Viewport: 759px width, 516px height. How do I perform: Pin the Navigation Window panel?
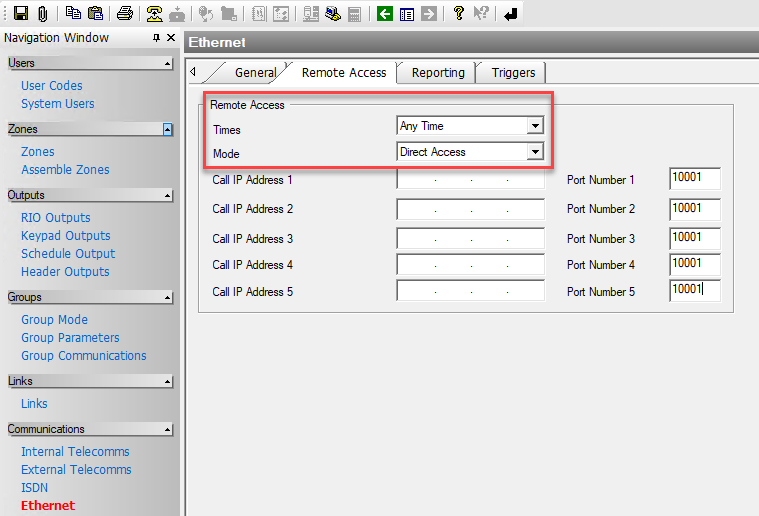tap(156, 39)
